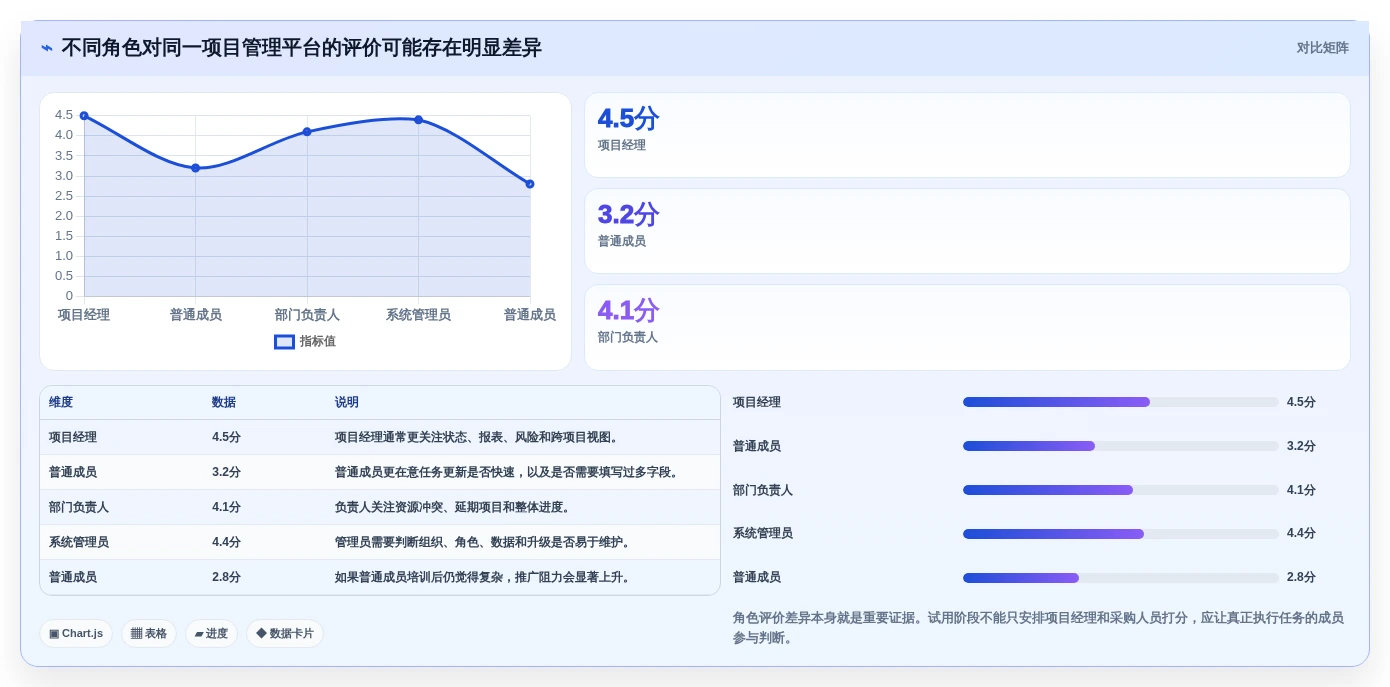Click the 系统管理员 progress bar

(x=1120, y=534)
